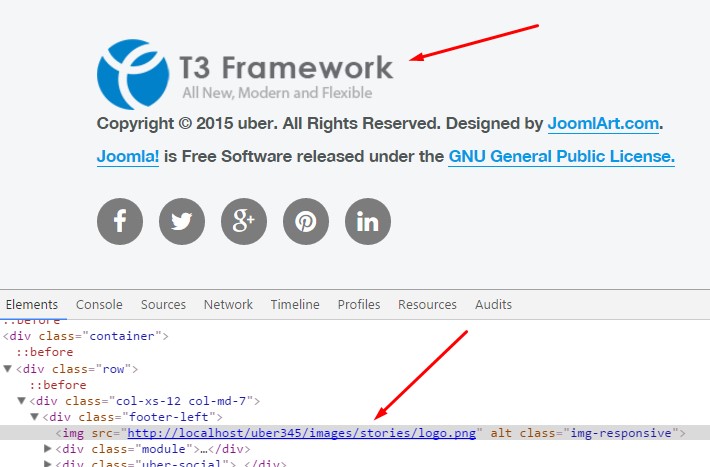
Task: Switch to the Console tab
Action: point(99,304)
